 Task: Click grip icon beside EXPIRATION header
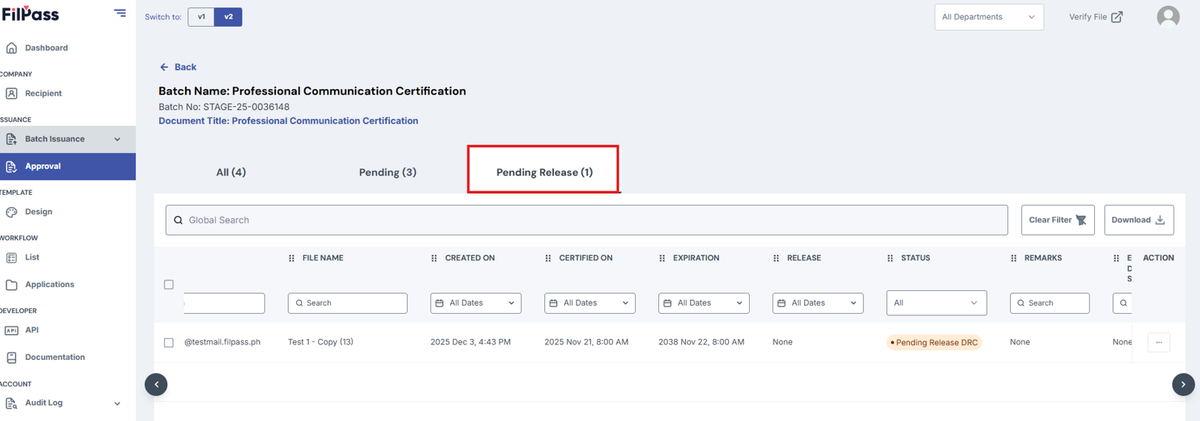tap(662, 258)
